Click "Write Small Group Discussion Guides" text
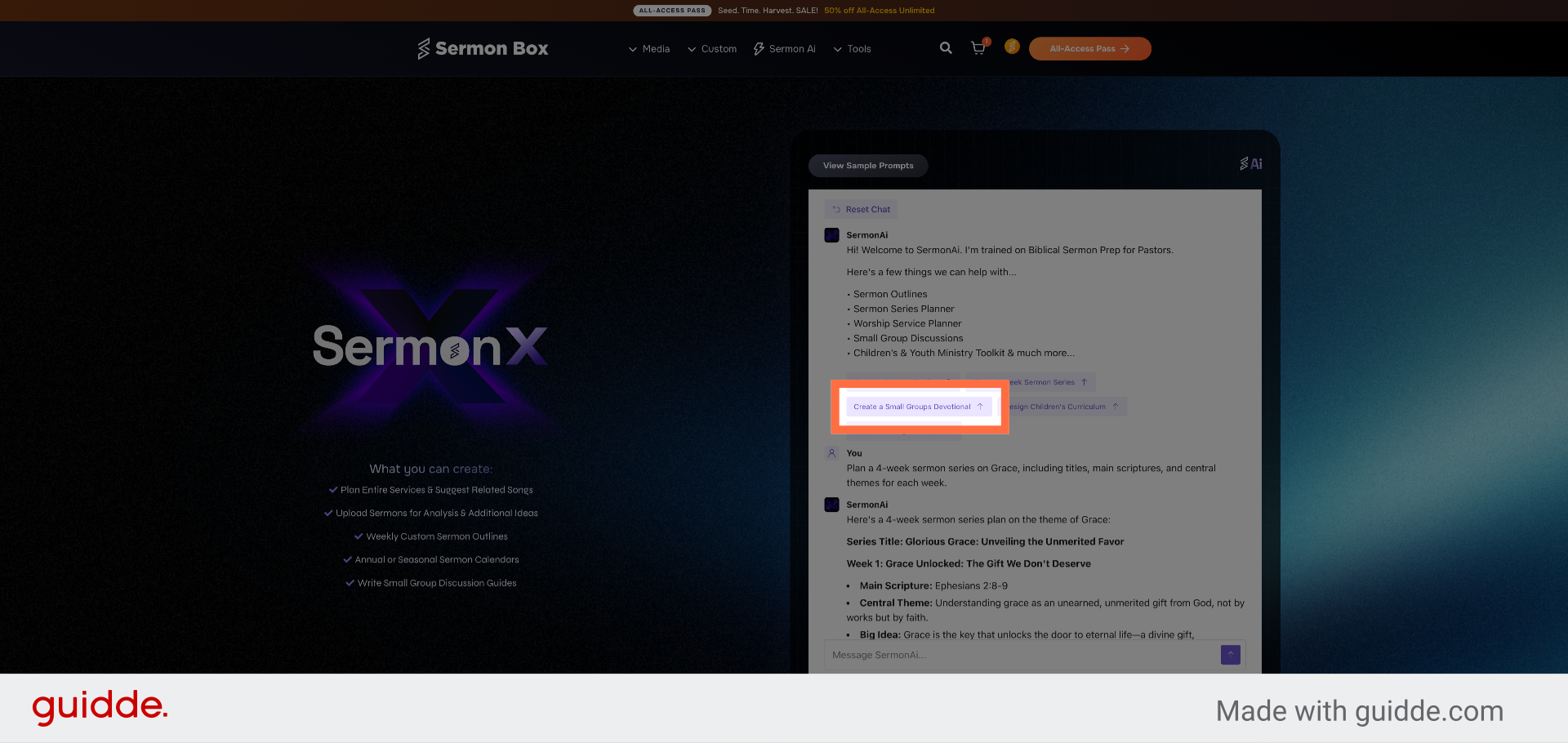1568x743 pixels. click(437, 583)
